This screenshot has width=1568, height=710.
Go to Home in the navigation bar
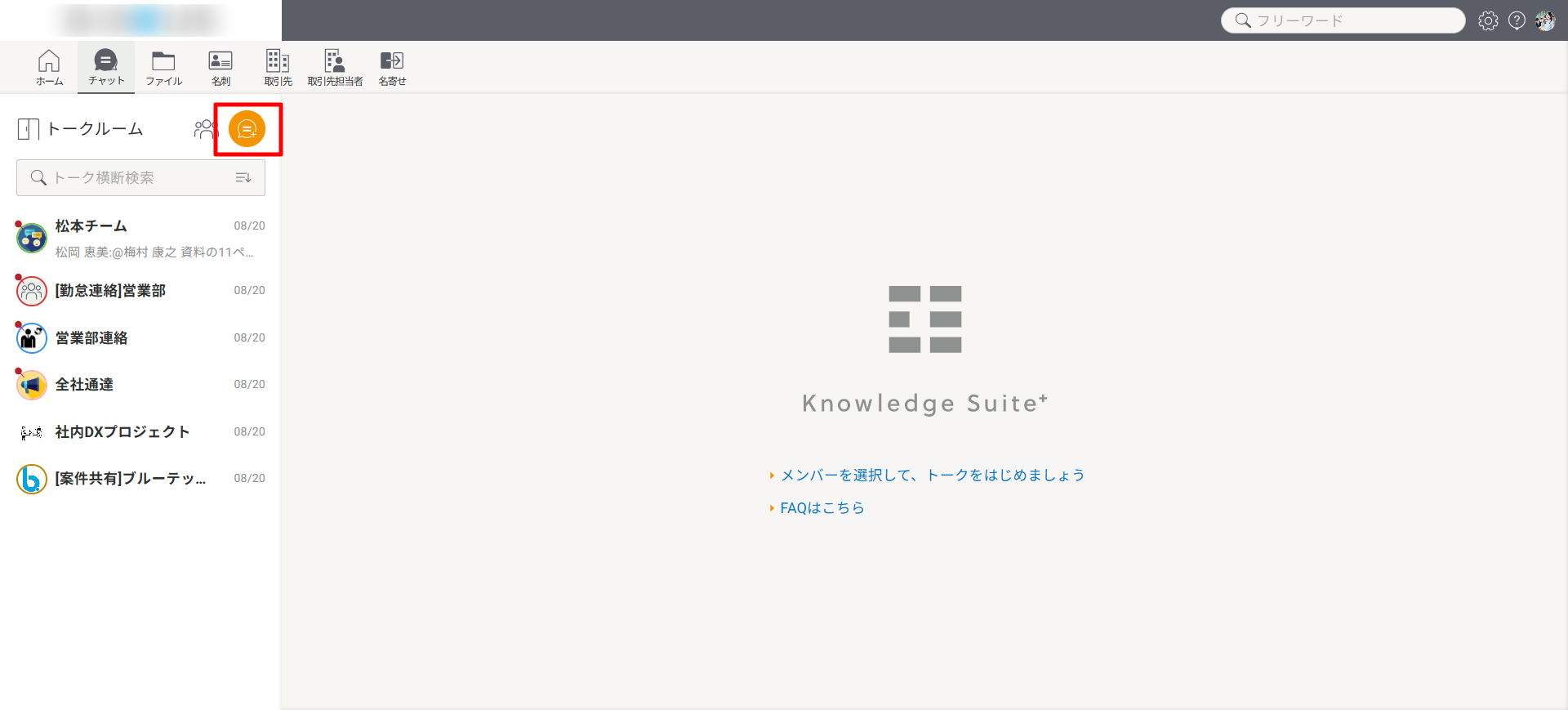coord(49,68)
